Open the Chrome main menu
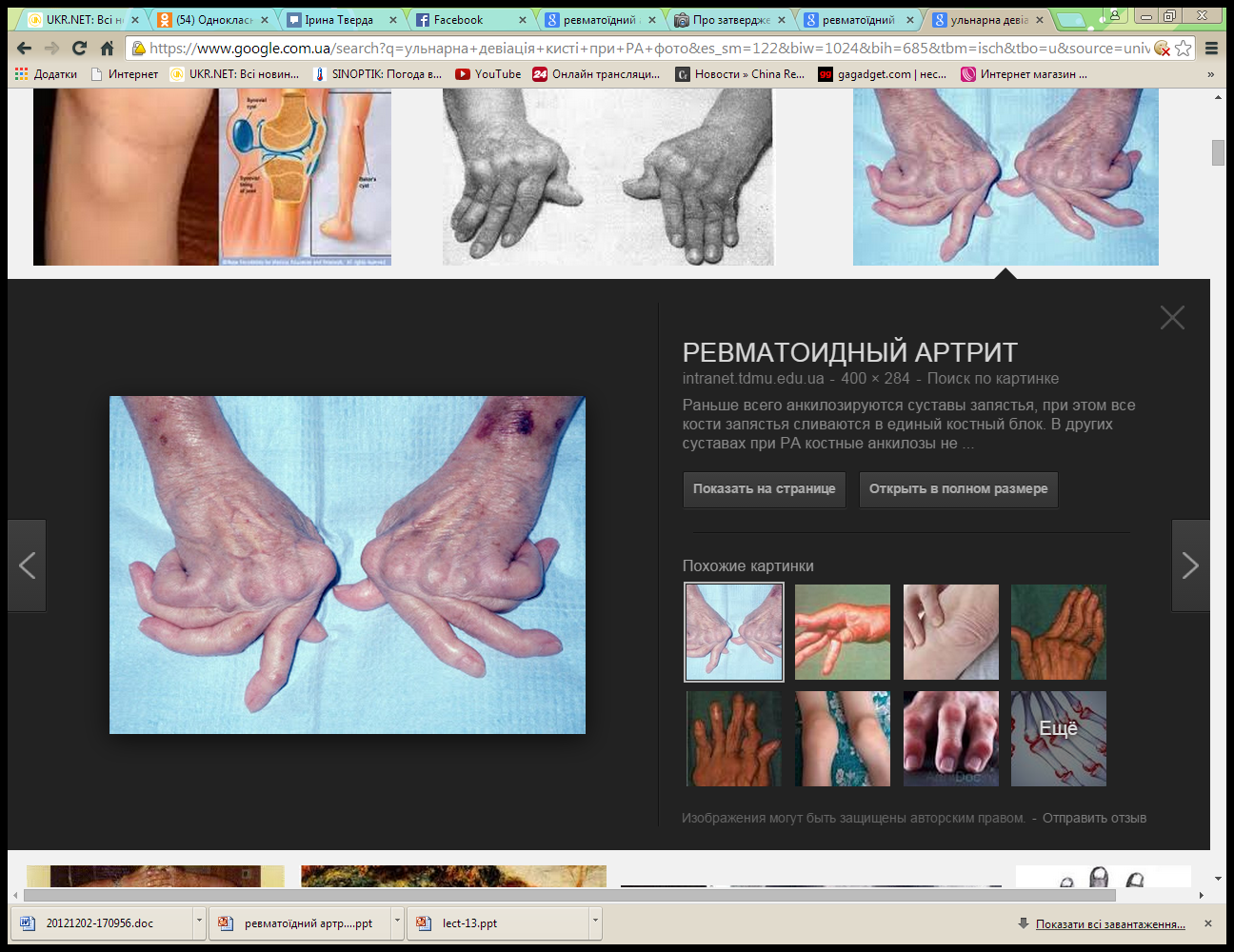This screenshot has width=1234, height=952. point(1211,49)
